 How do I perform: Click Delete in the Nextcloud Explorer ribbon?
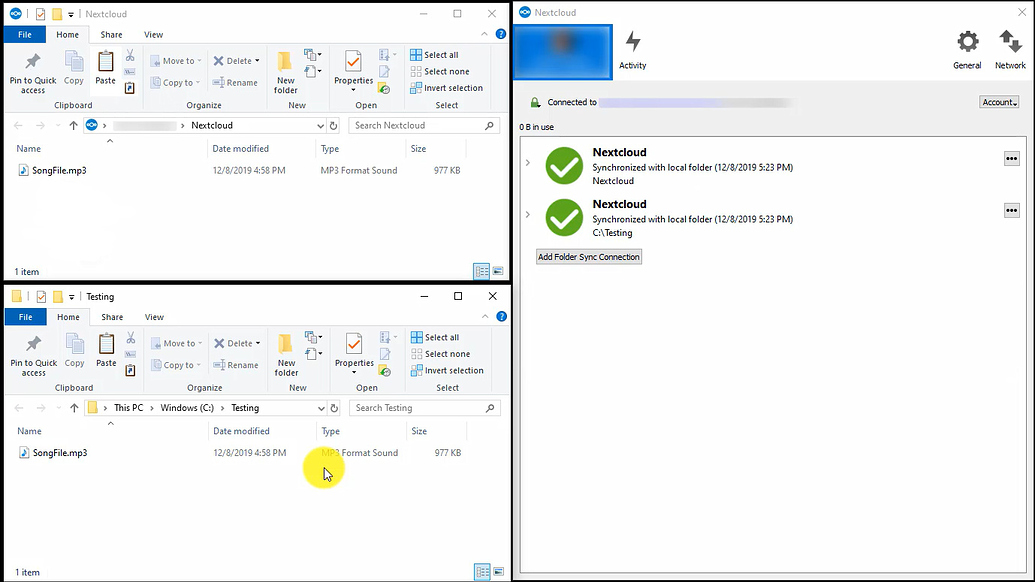click(x=236, y=61)
